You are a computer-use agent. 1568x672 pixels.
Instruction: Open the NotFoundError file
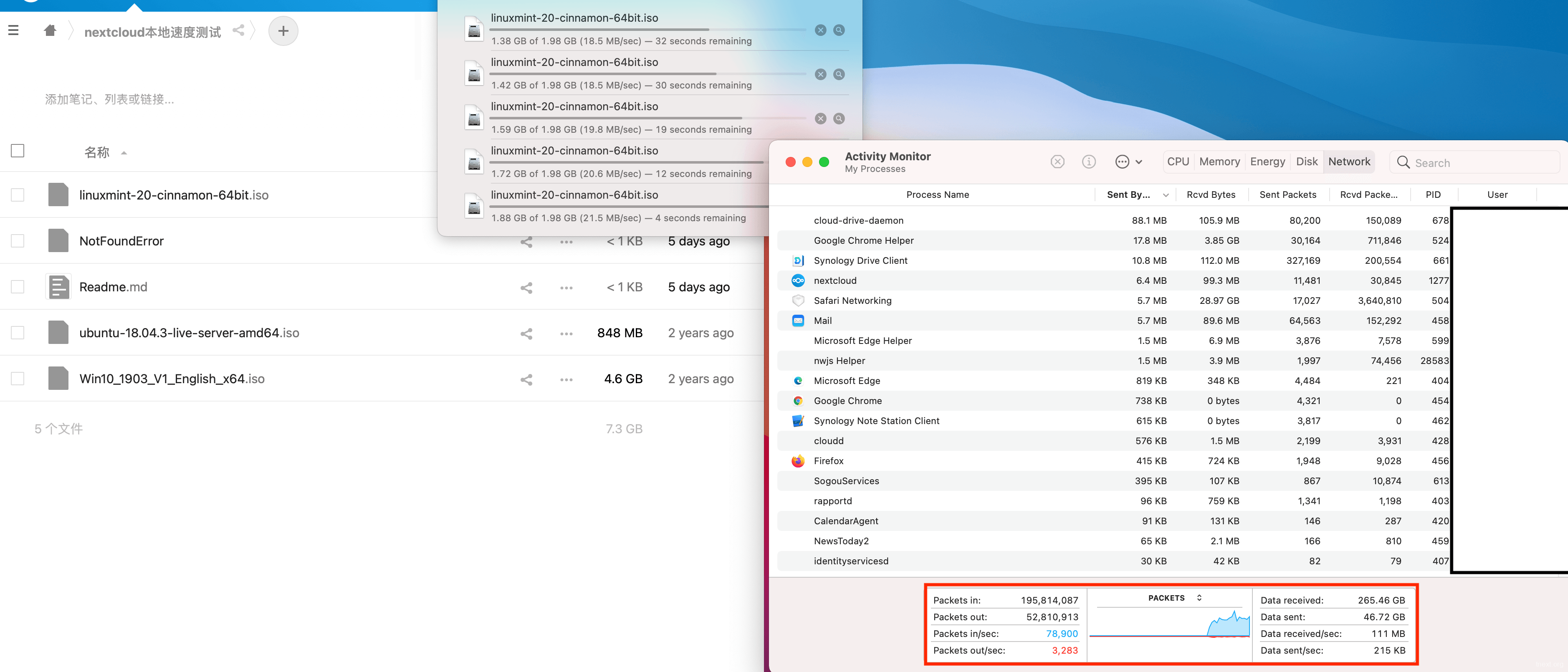tap(121, 241)
